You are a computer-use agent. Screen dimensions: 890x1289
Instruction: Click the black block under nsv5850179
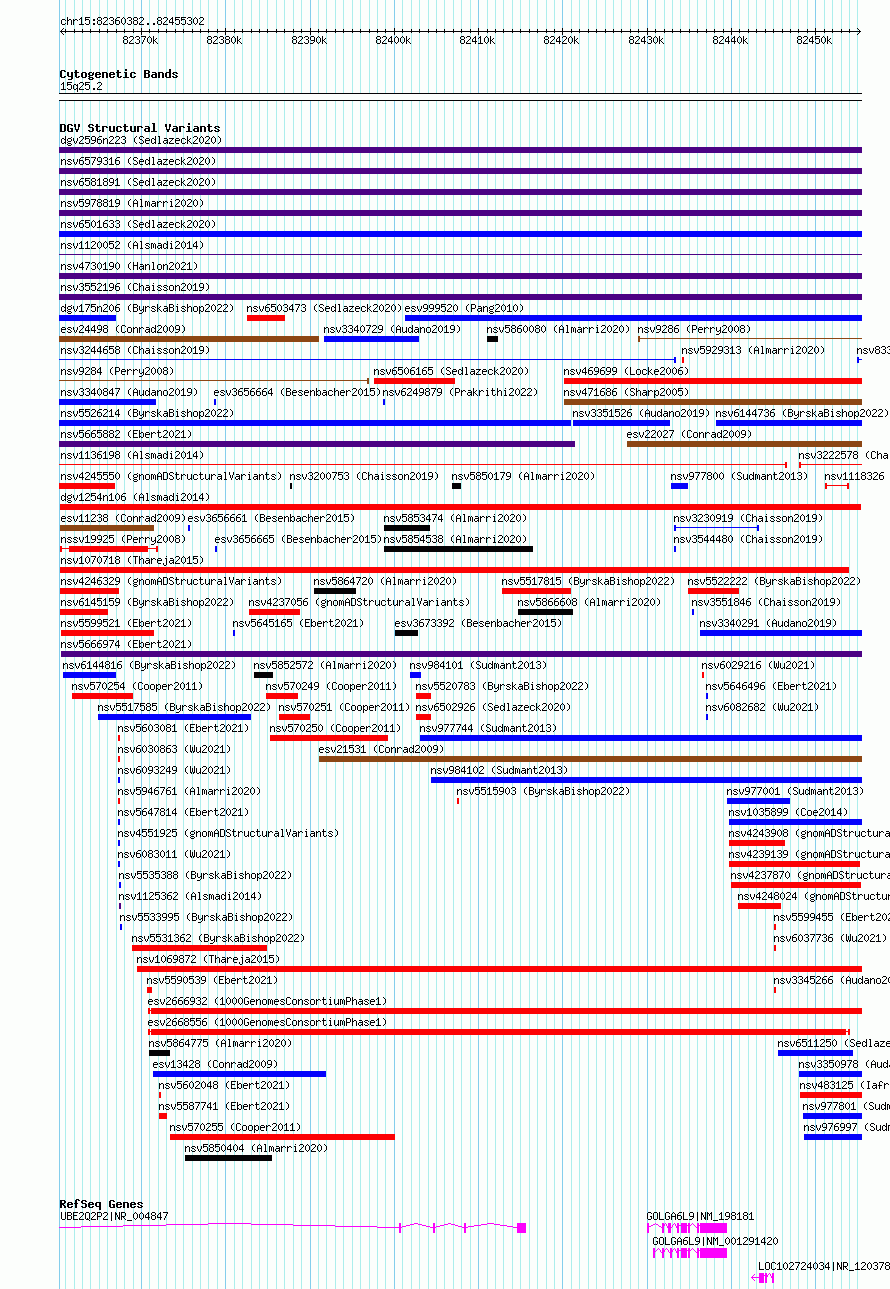click(x=456, y=486)
